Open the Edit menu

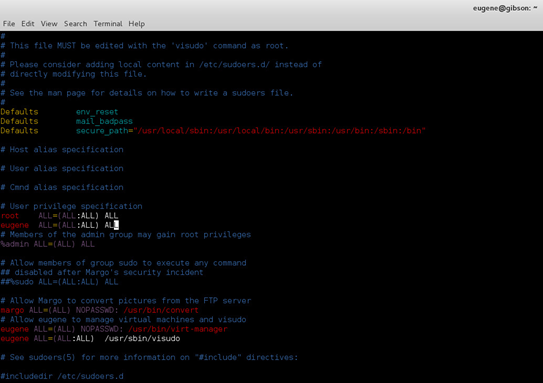point(28,24)
